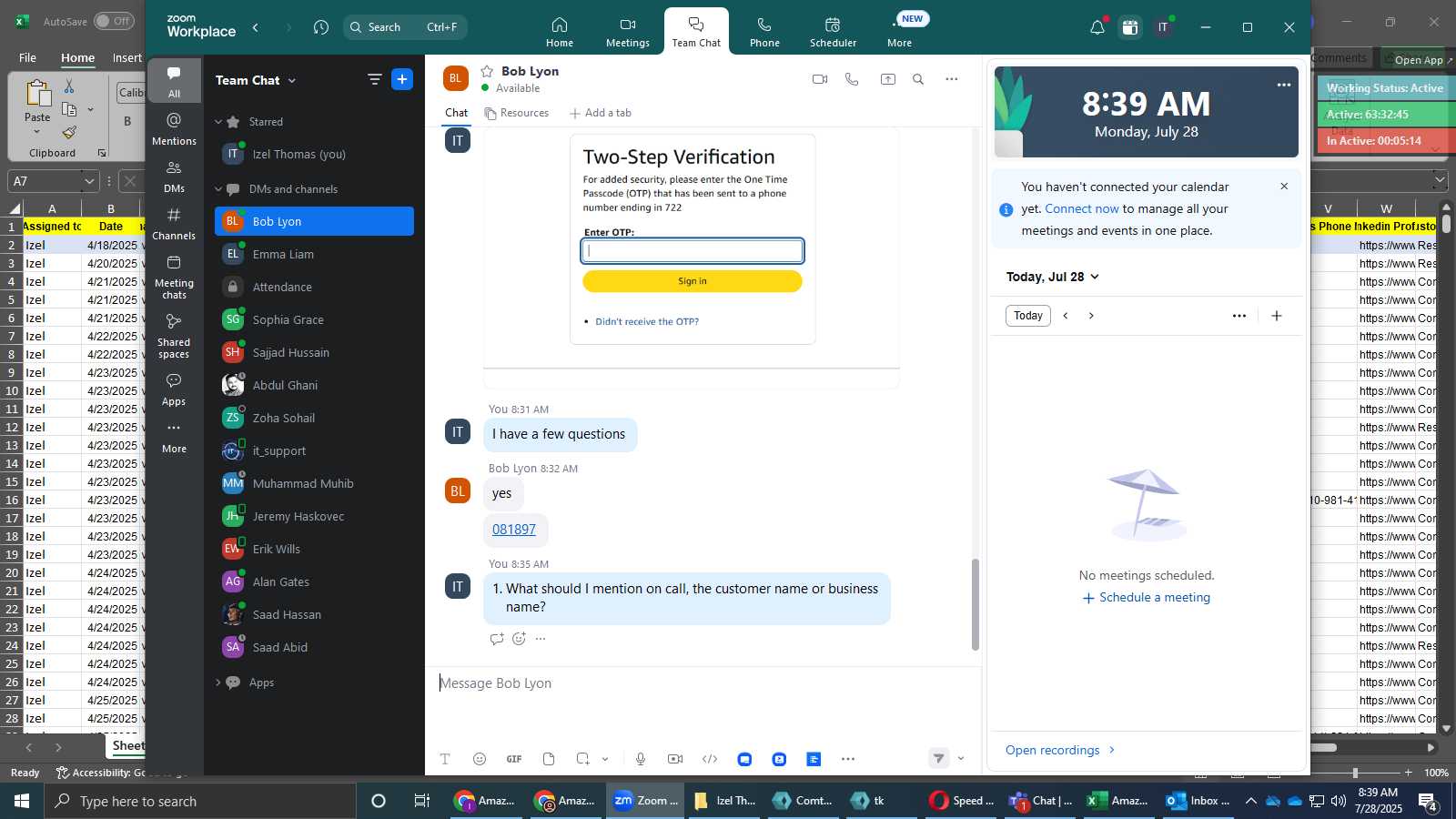Collapse the Starred section
1456x819 pixels.
(218, 122)
